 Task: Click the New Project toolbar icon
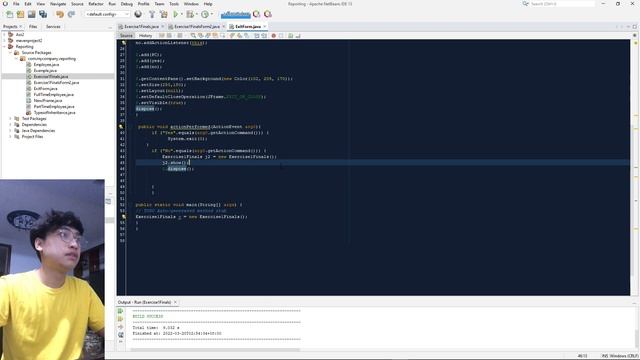pyautogui.click(x=20, y=14)
